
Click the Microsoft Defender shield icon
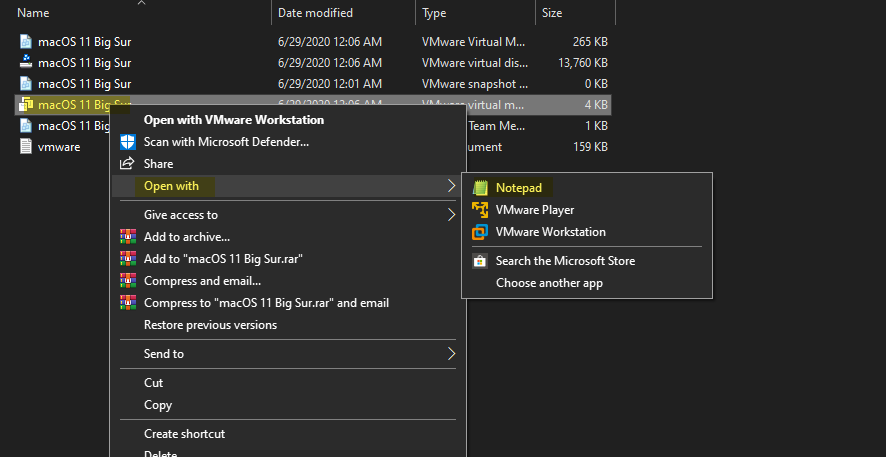click(x=128, y=142)
